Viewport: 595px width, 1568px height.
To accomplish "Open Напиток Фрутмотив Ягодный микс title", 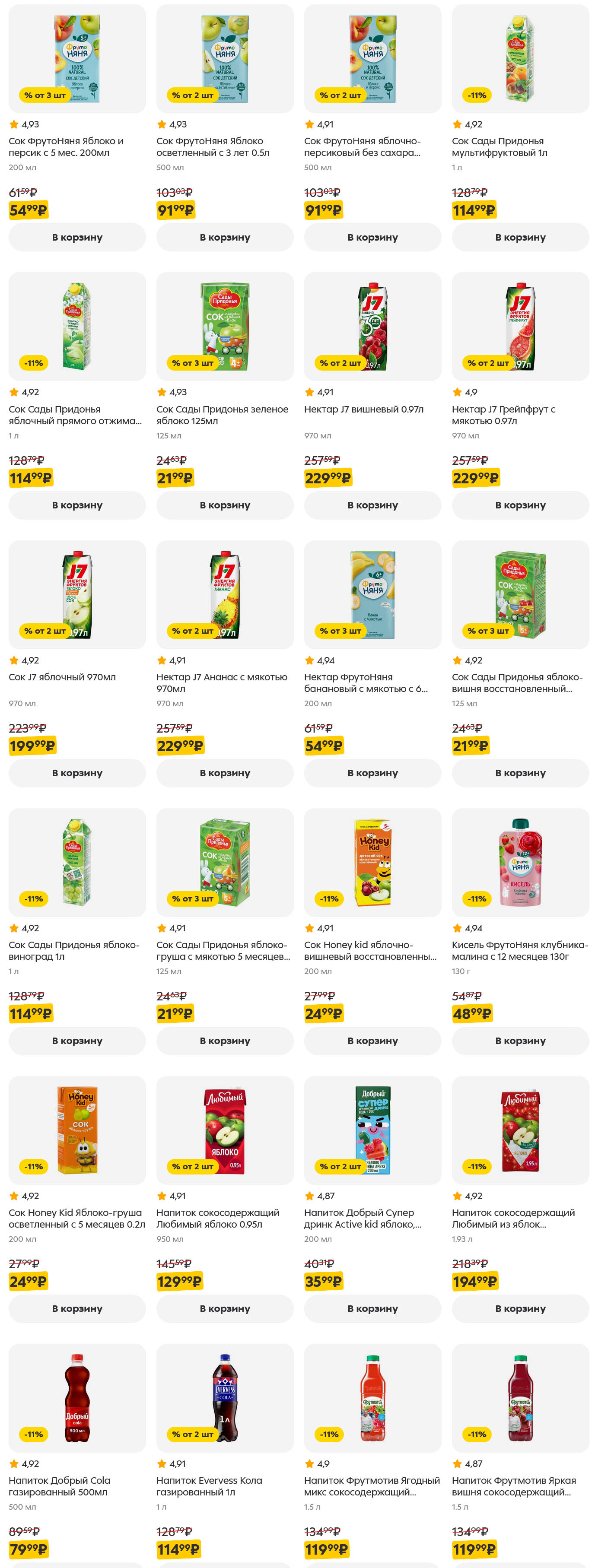I will point(372,1486).
